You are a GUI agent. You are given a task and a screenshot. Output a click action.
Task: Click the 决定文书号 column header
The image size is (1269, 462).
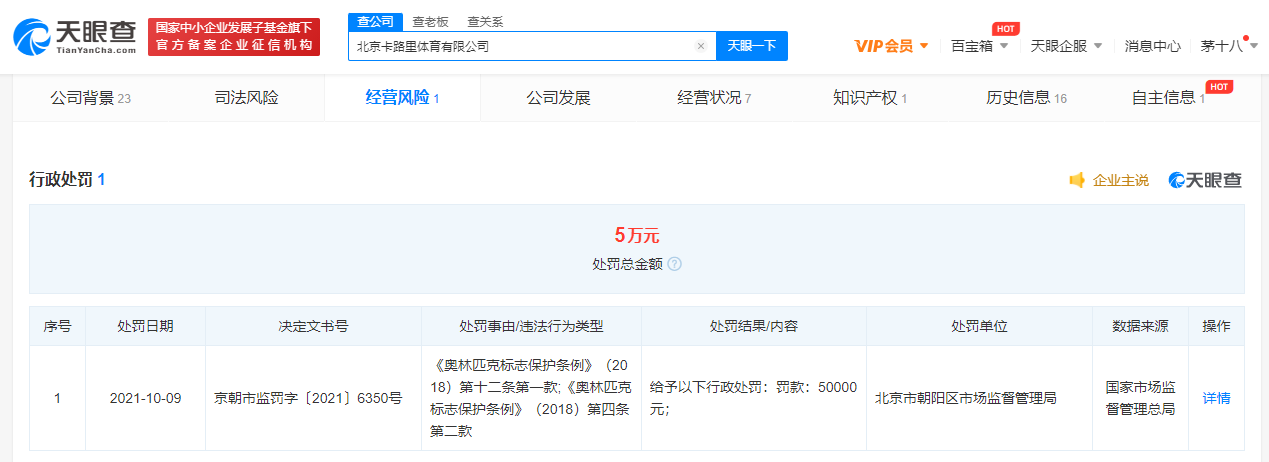313,327
